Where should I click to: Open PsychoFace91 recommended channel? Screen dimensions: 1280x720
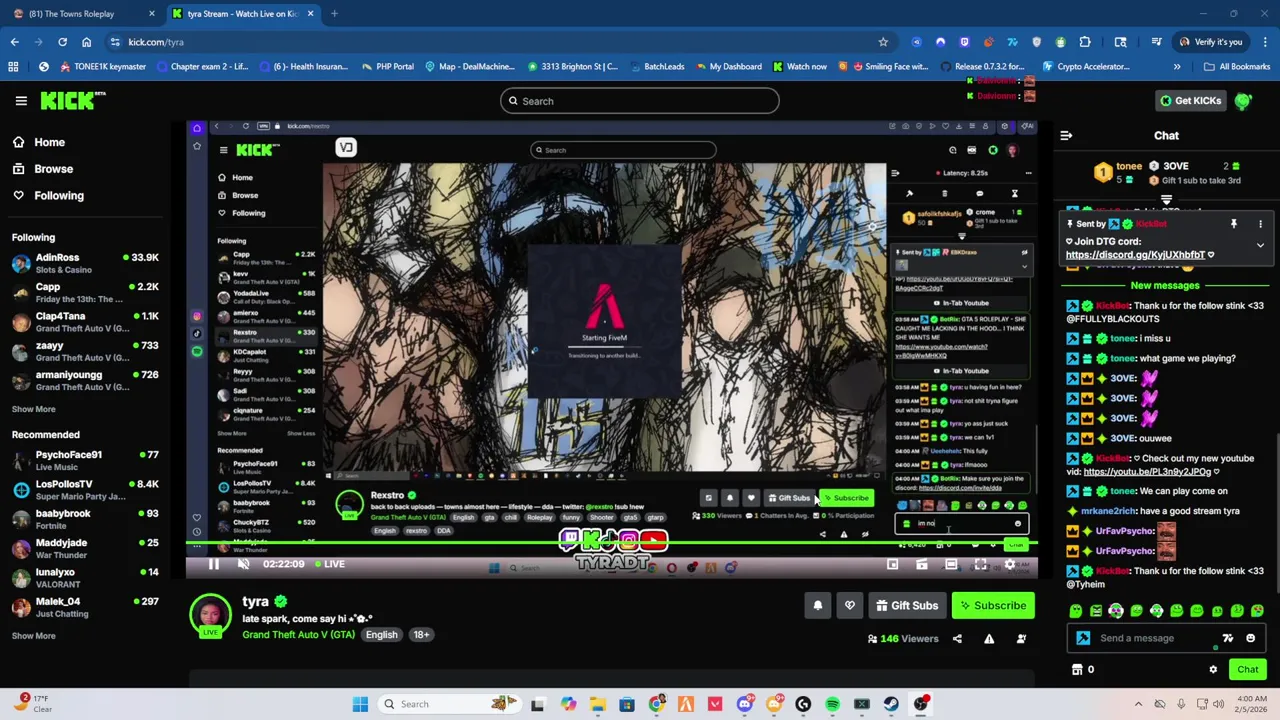[84, 460]
